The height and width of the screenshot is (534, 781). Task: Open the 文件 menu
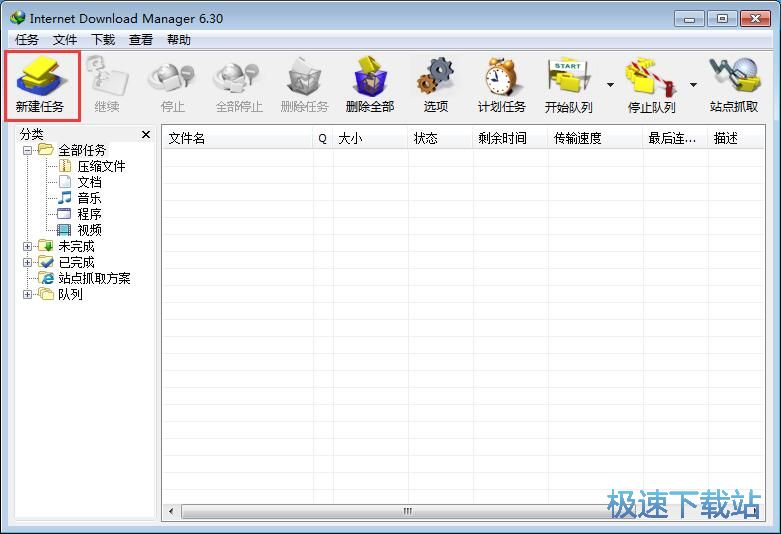point(65,40)
